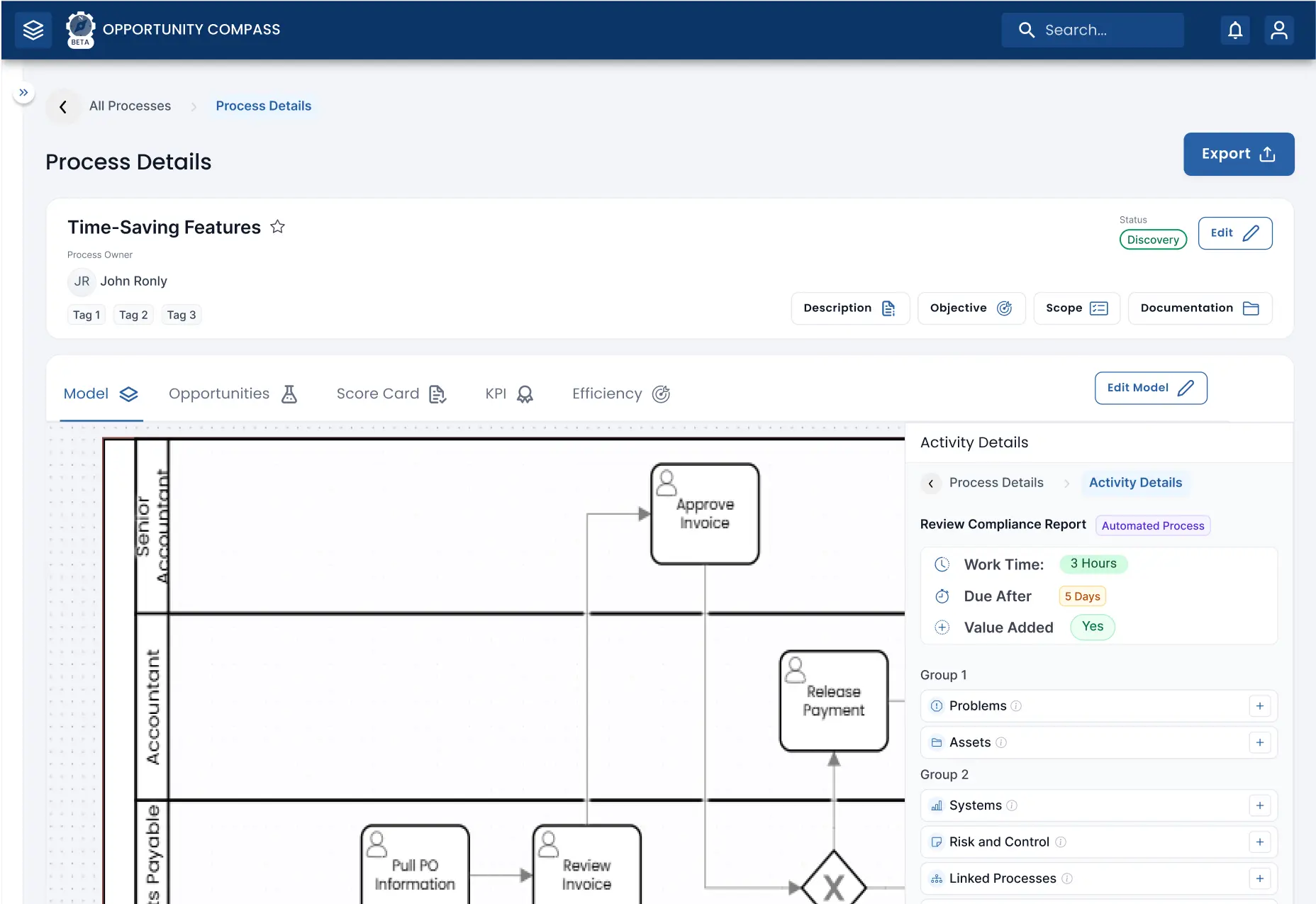Switch to the Opportunities tab
Screen dimensions: 1316x904
click(233, 394)
